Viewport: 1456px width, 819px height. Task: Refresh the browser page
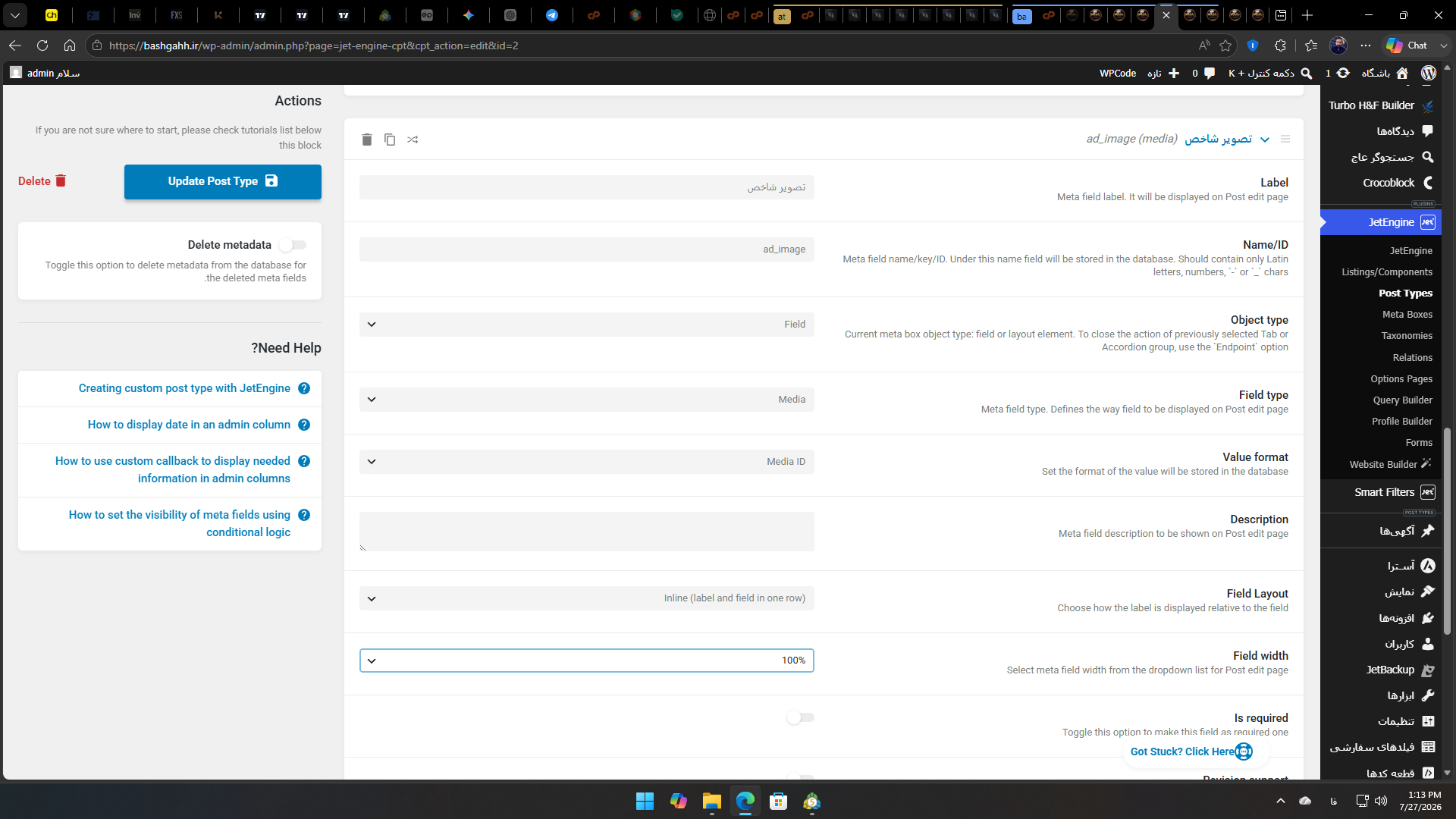pyautogui.click(x=42, y=45)
